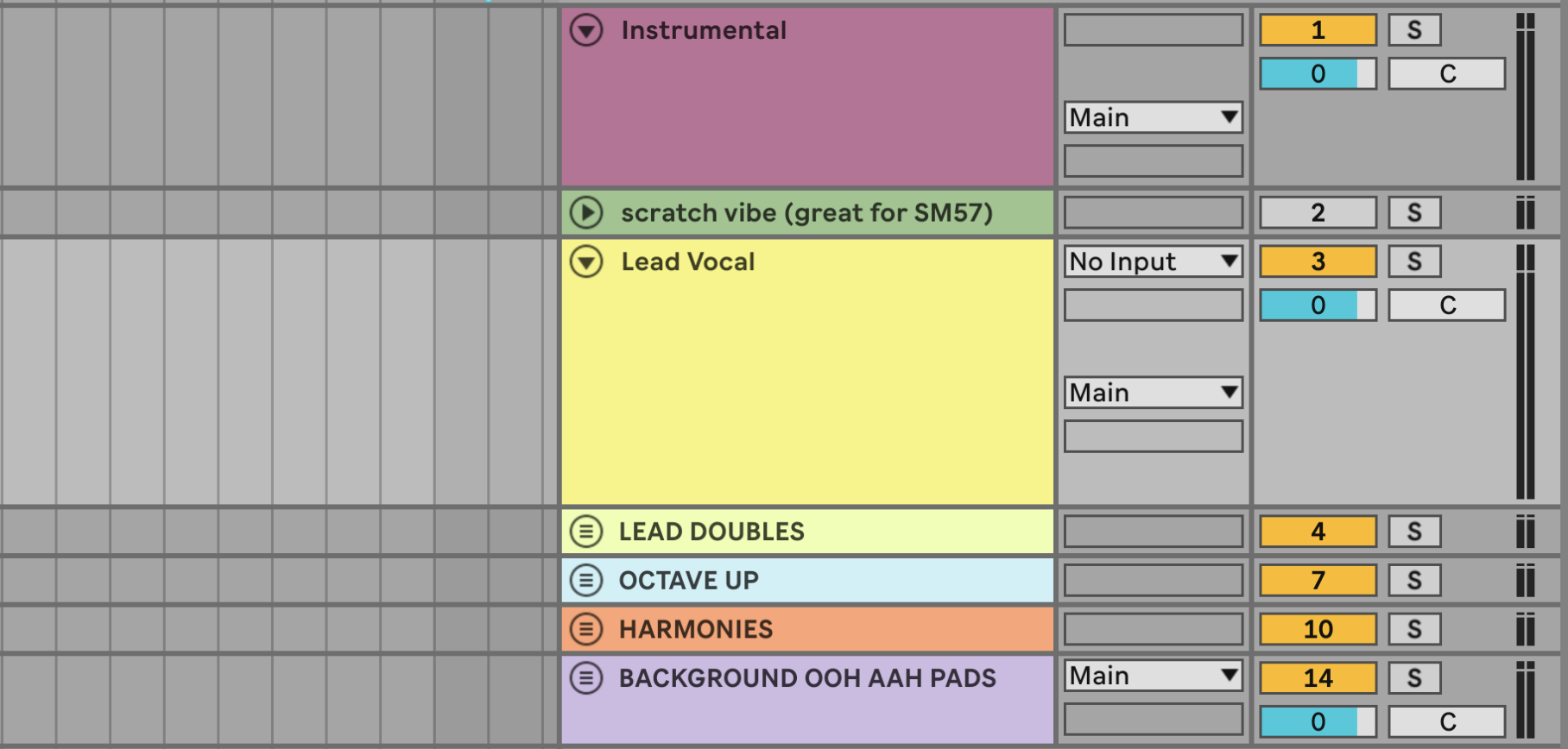Open Instrumental output Main dropdown

coord(1153,117)
